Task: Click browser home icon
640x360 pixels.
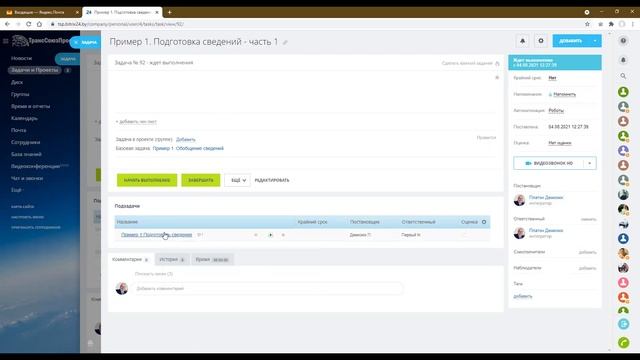Action: pos(39,24)
